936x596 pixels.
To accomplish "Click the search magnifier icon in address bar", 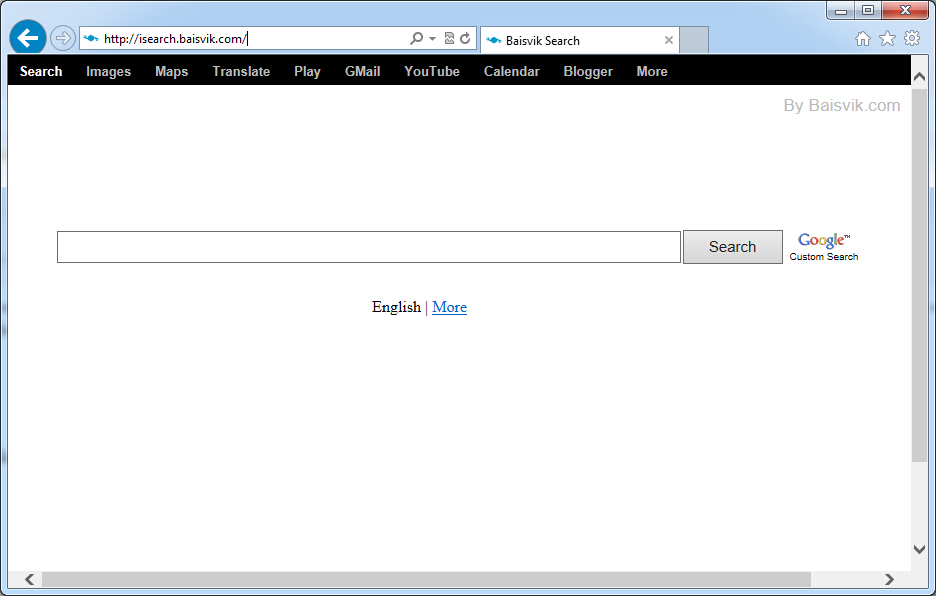I will (417, 39).
